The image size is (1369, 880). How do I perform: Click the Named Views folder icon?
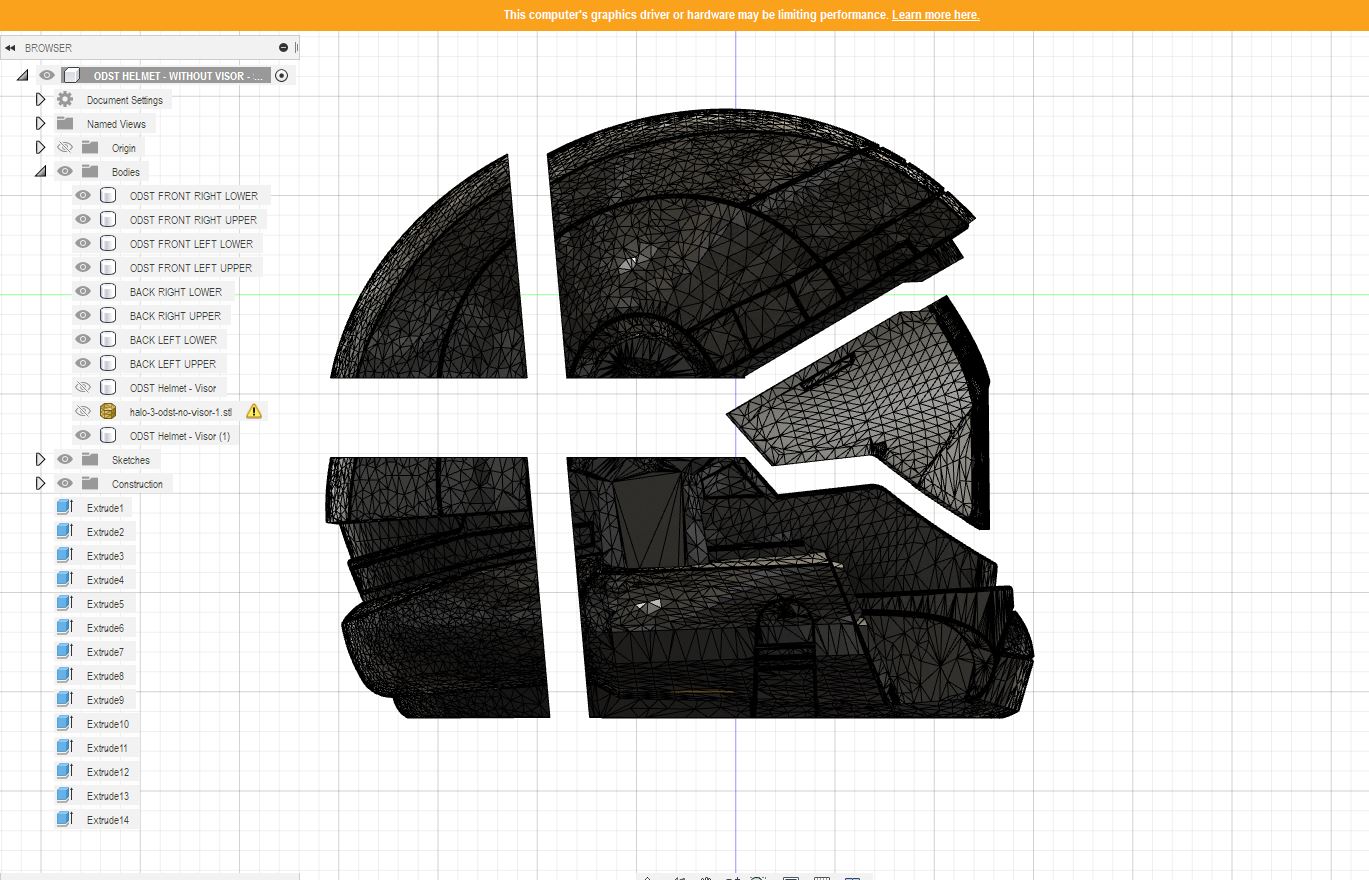(x=65, y=124)
